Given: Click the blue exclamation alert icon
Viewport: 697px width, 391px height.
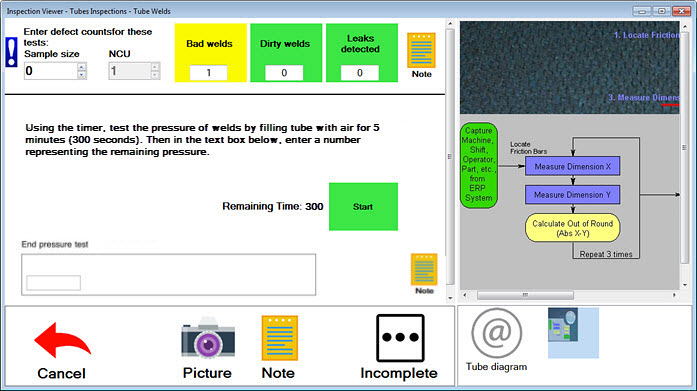Looking at the screenshot, I should click(x=11, y=52).
